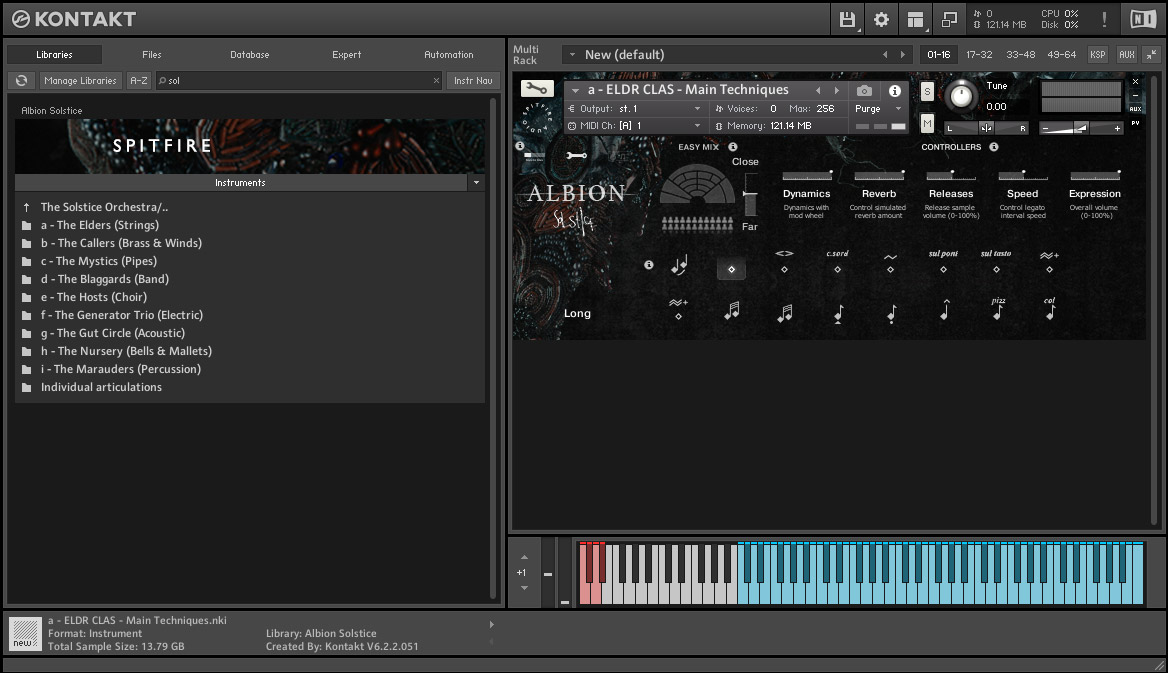The width and height of the screenshot is (1168, 673).
Task: Click the save multi disk icon
Action: click(x=845, y=18)
